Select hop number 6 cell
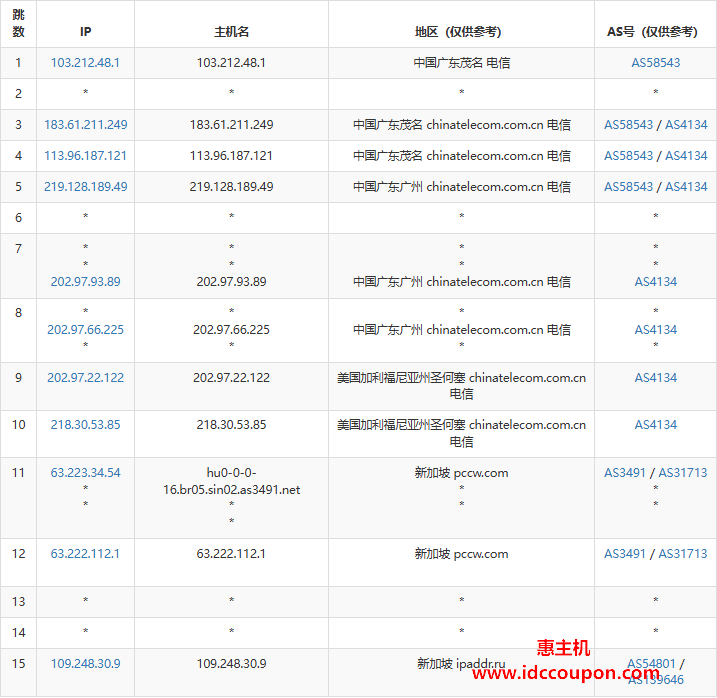The image size is (717, 698). 18,218
